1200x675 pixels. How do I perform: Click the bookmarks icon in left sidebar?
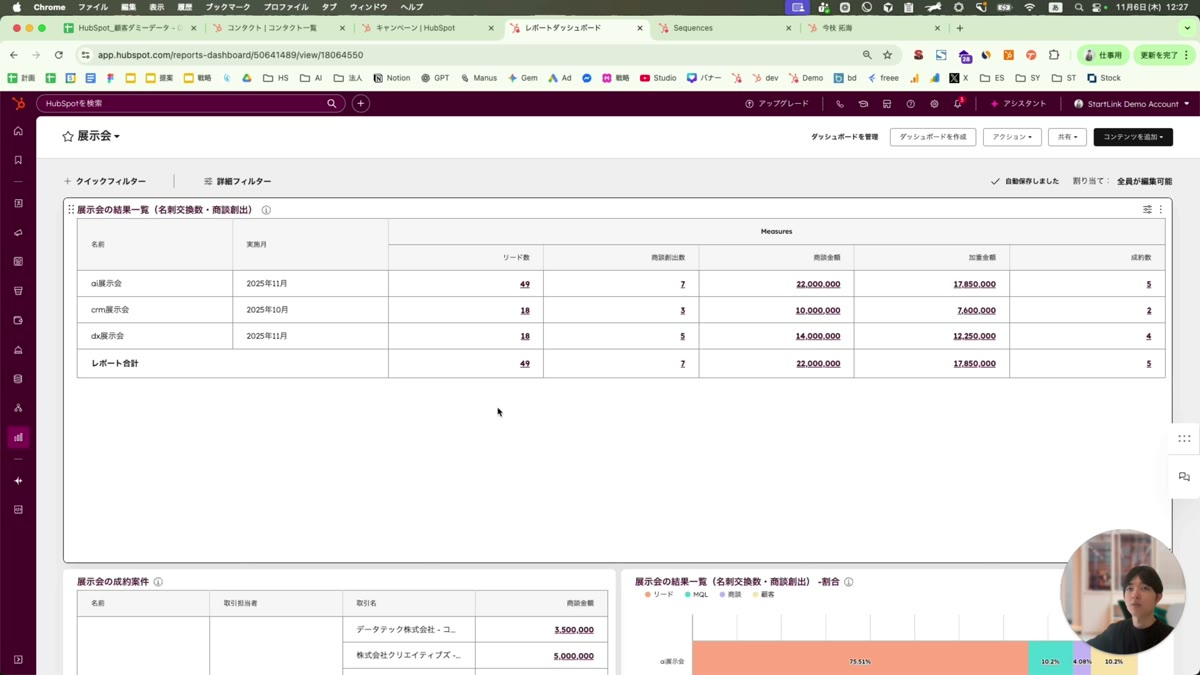18,160
